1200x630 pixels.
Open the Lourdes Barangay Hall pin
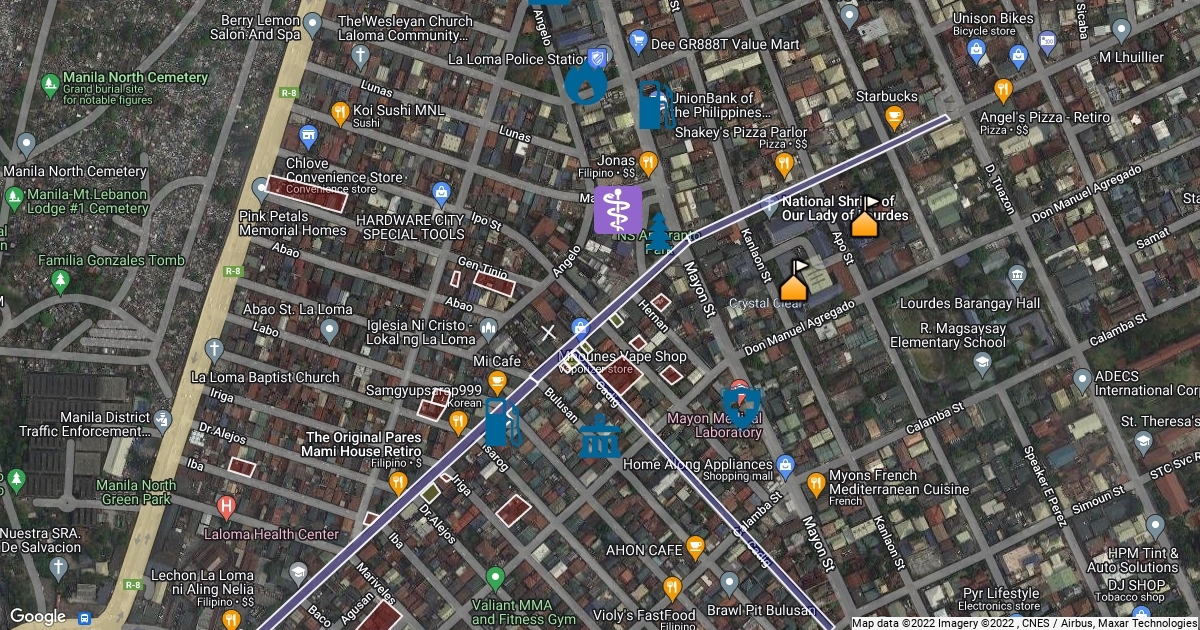[1018, 275]
